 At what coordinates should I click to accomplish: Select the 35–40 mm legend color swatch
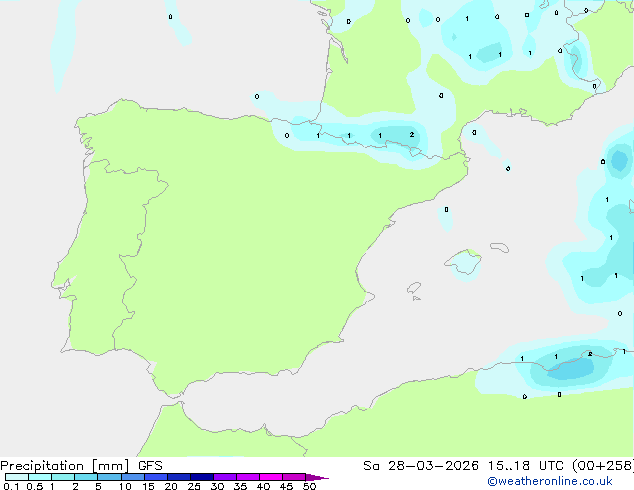point(248,477)
